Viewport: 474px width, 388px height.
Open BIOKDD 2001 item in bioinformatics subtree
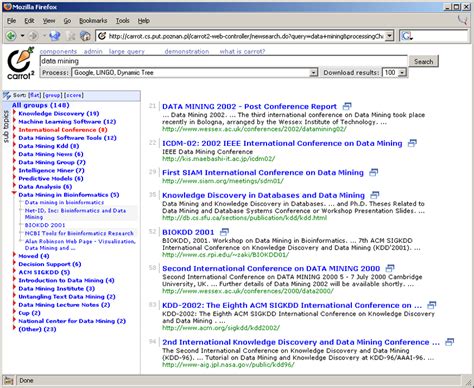point(45,225)
